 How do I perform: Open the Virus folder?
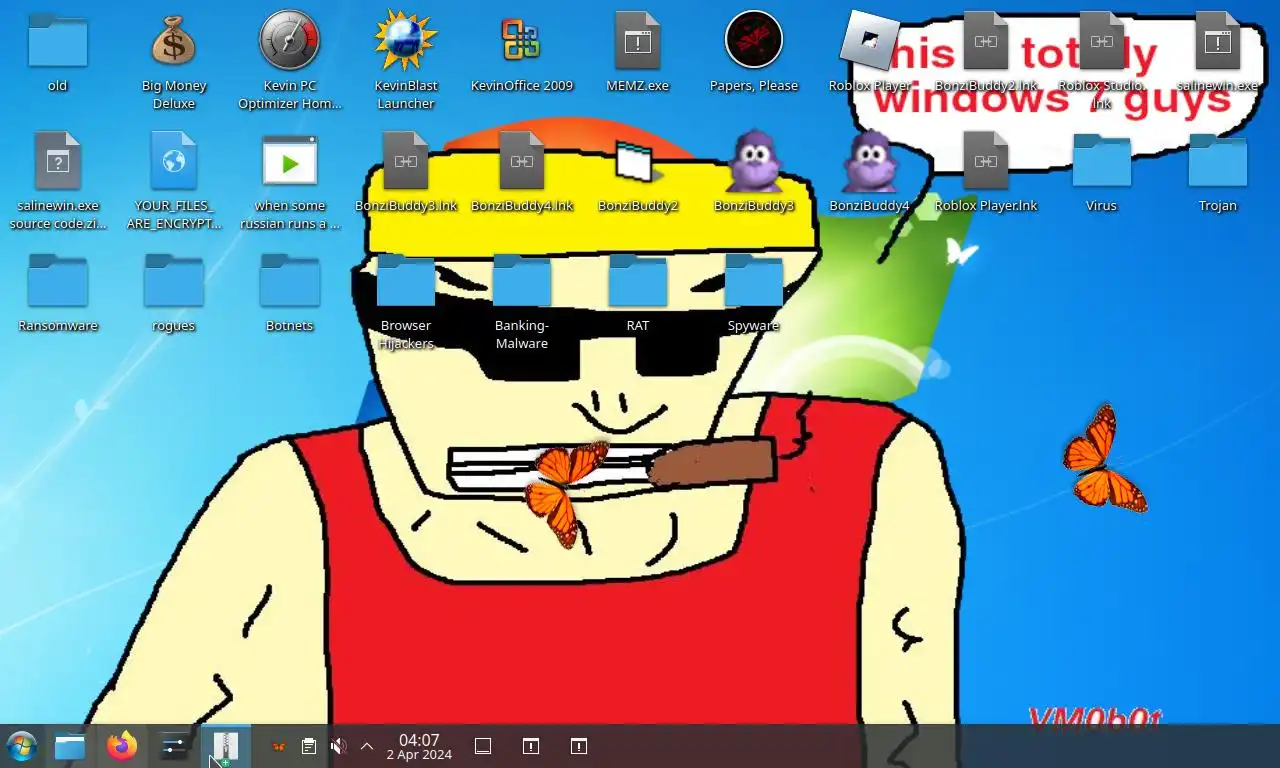tap(1102, 160)
